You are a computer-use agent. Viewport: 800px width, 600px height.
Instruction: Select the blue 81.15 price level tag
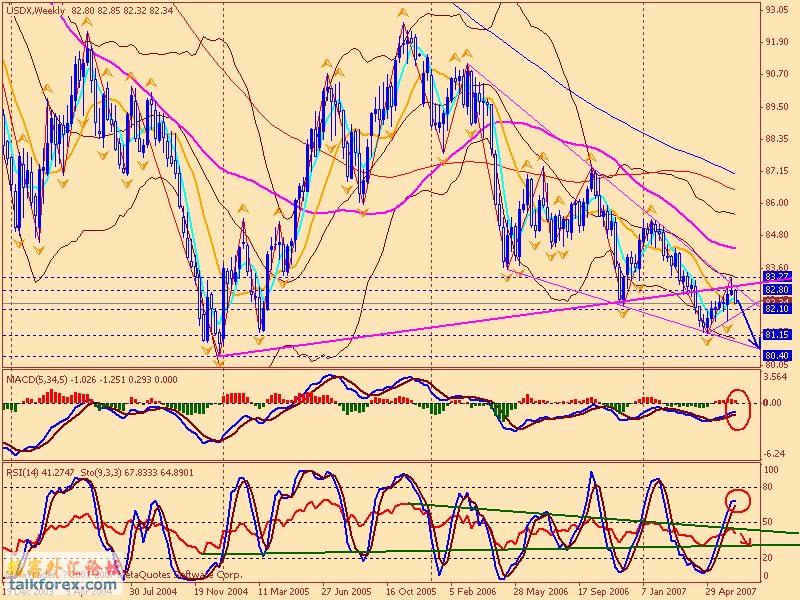(777, 335)
